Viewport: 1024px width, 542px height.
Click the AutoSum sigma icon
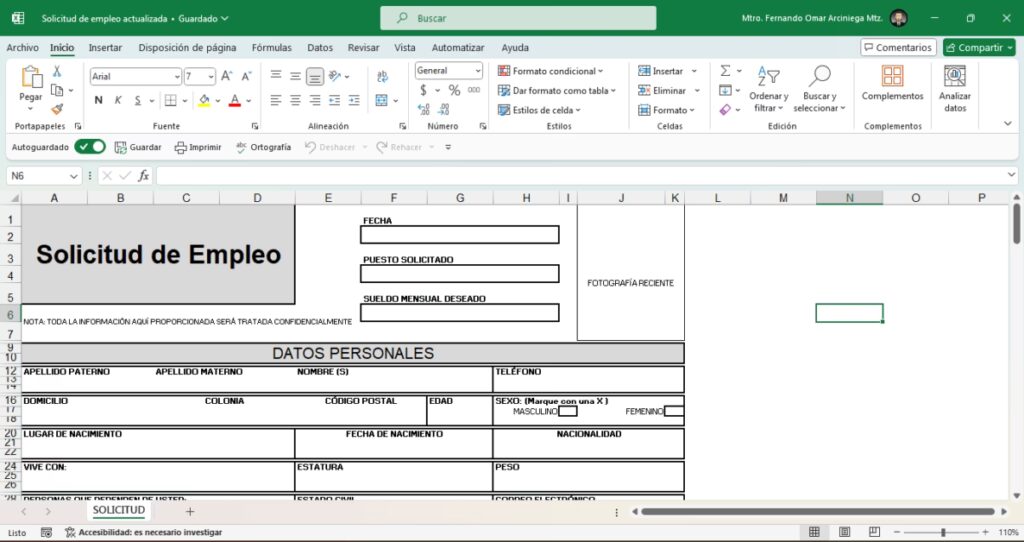(725, 71)
